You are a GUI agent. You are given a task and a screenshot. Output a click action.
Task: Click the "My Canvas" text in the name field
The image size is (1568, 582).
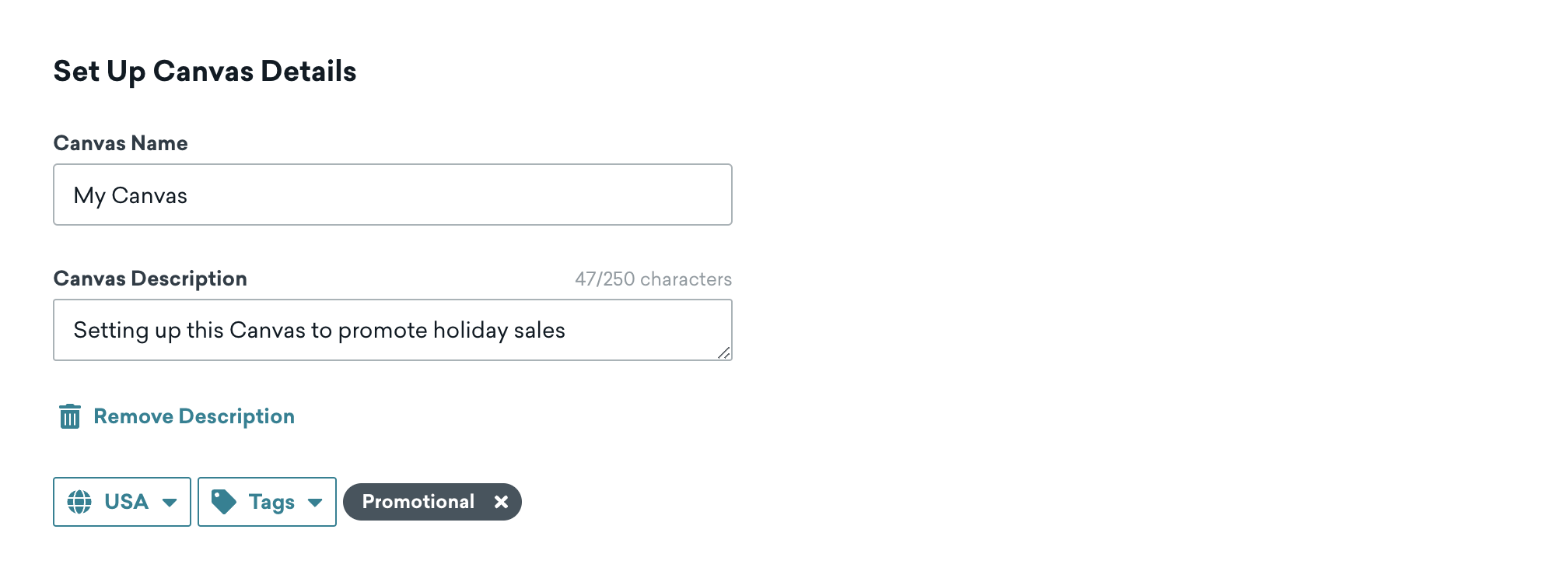pyautogui.click(x=130, y=195)
